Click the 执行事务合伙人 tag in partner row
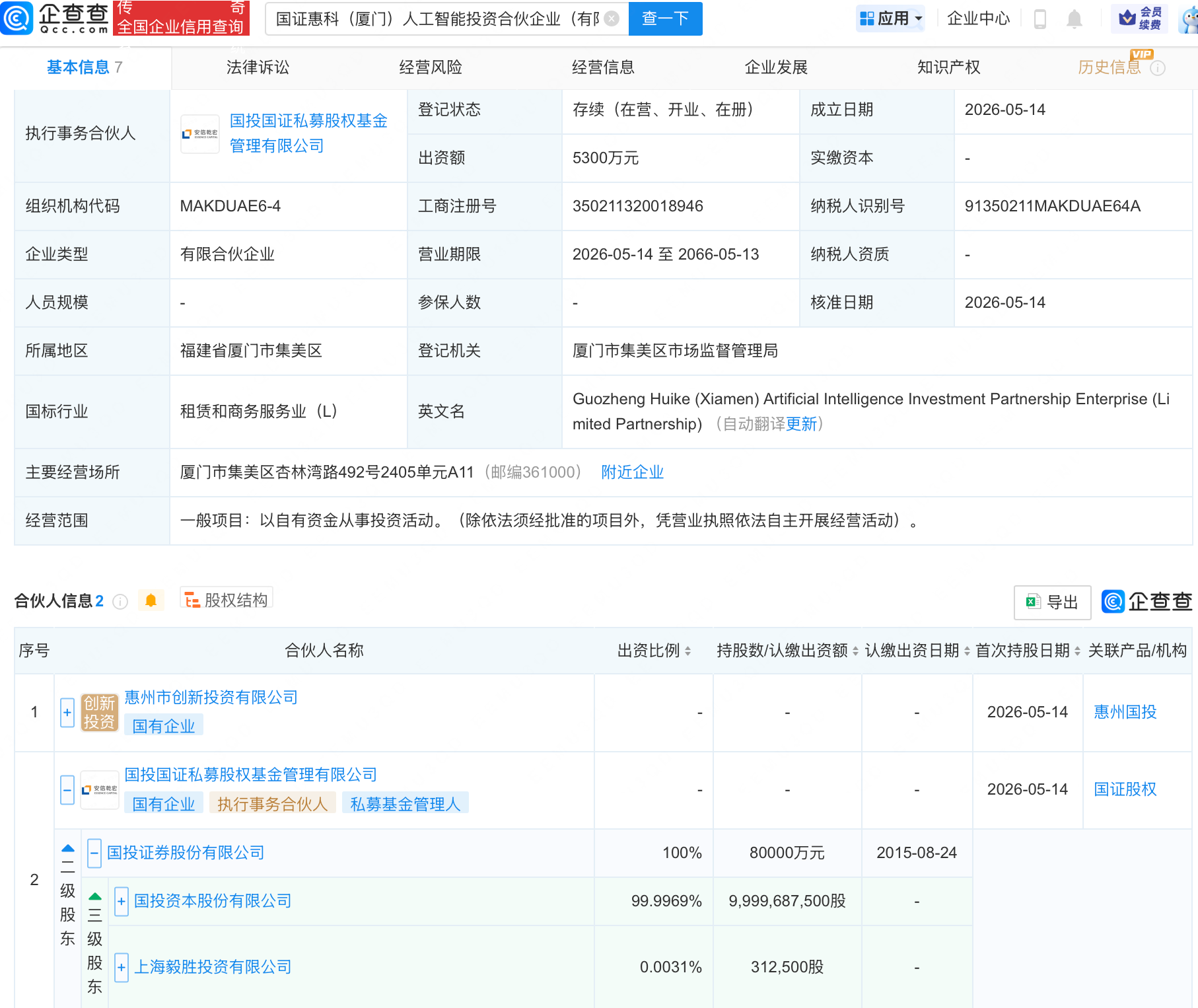Viewport: 1198px width, 1008px height. coord(272,804)
